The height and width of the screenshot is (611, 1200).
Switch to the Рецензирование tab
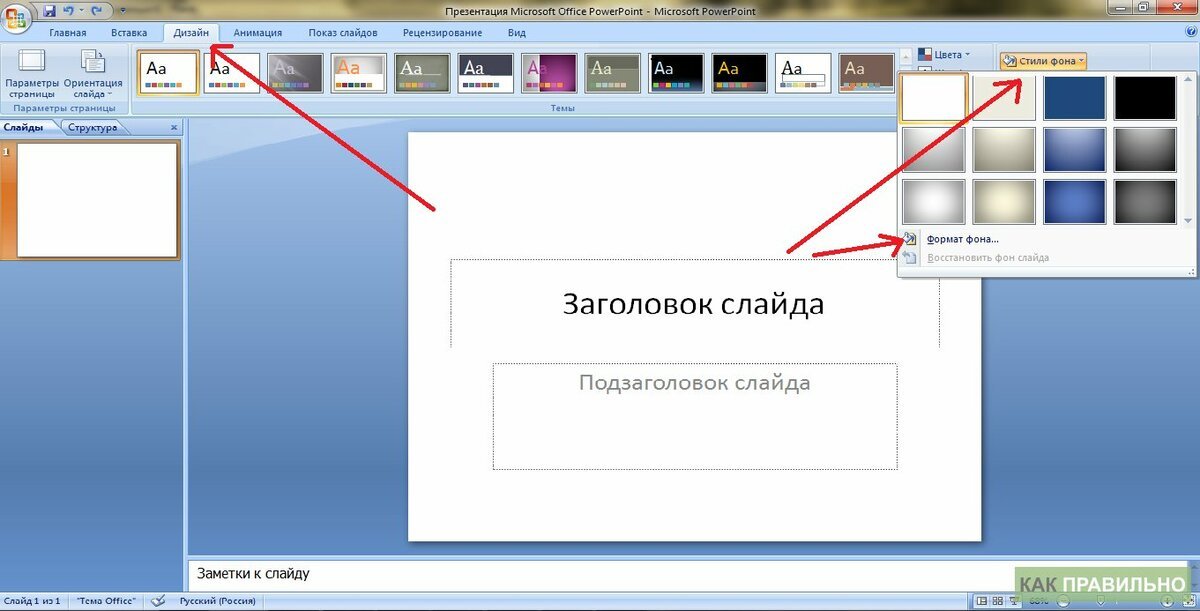click(442, 33)
